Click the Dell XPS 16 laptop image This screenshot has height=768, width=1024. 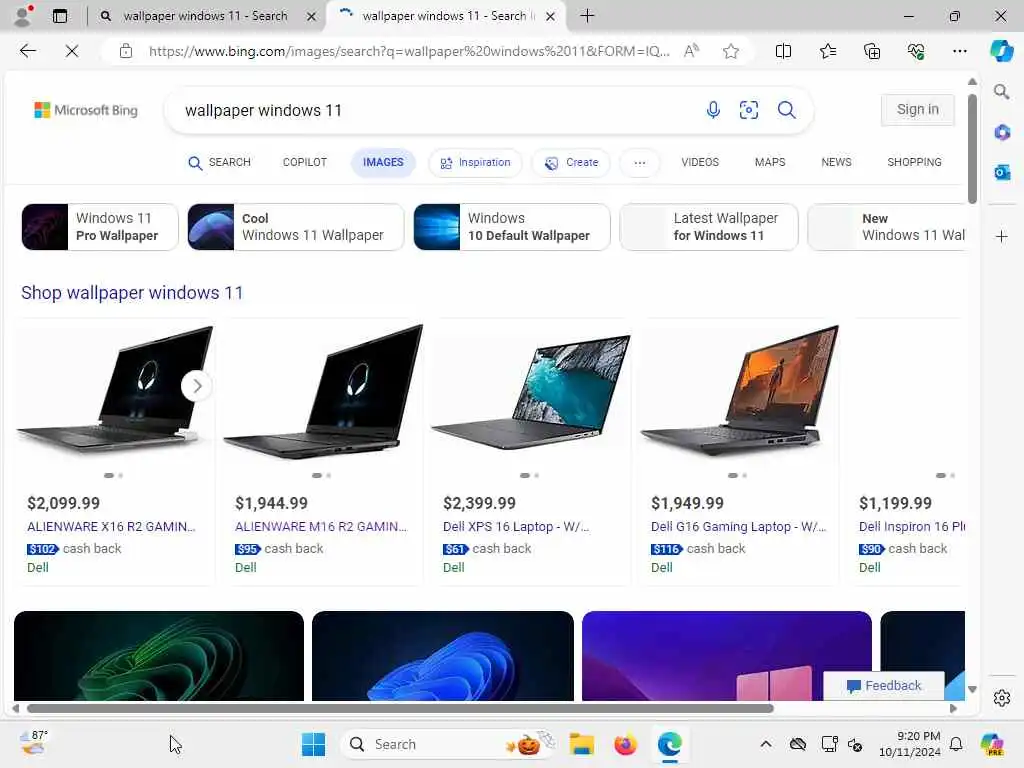tap(531, 392)
